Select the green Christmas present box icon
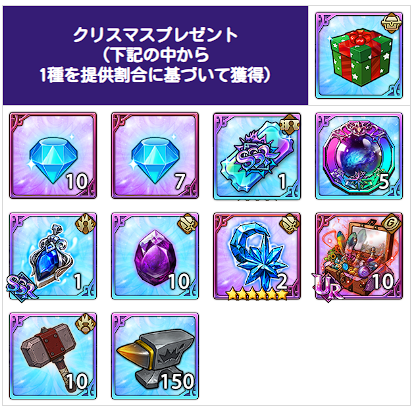Screen dimensions: 416x409 click(359, 55)
